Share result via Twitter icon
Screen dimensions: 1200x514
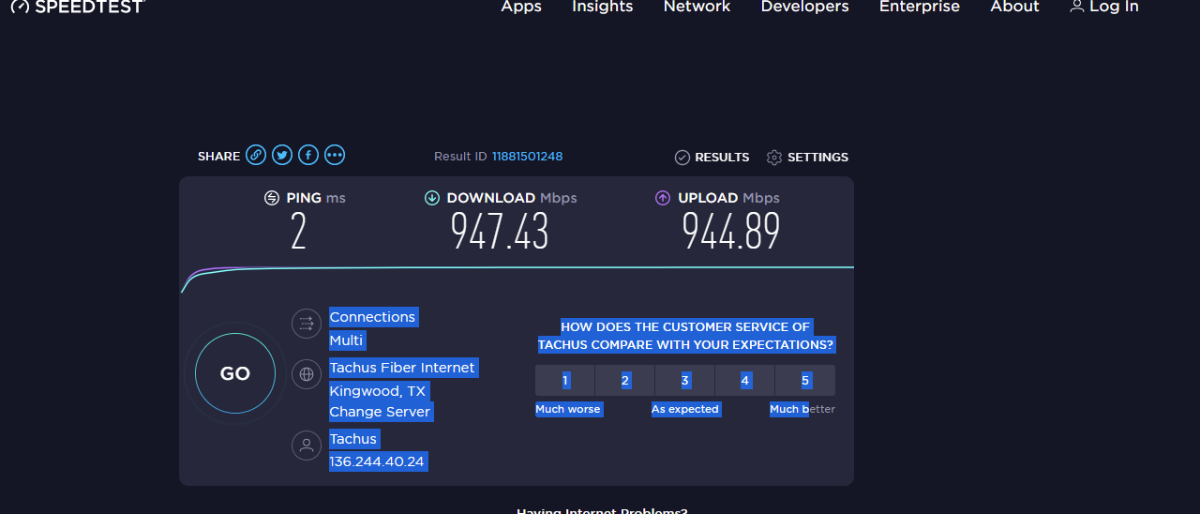click(x=282, y=155)
